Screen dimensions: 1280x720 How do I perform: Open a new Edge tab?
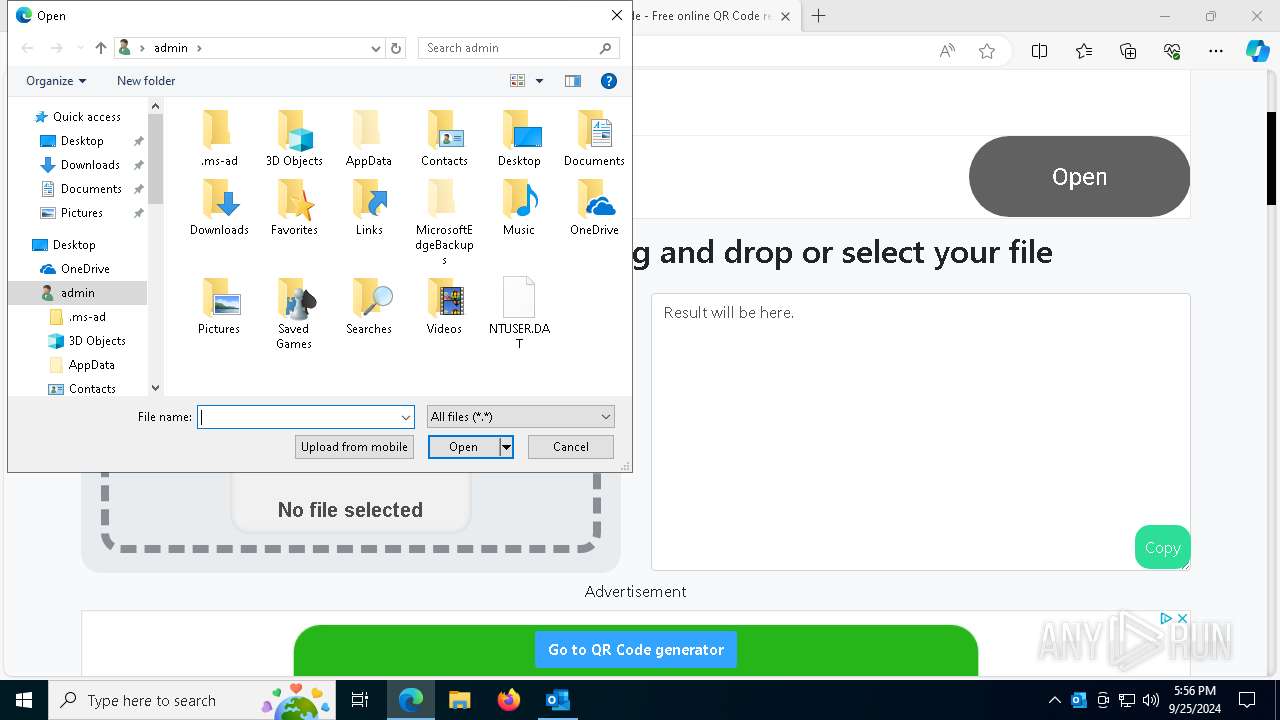coord(818,16)
